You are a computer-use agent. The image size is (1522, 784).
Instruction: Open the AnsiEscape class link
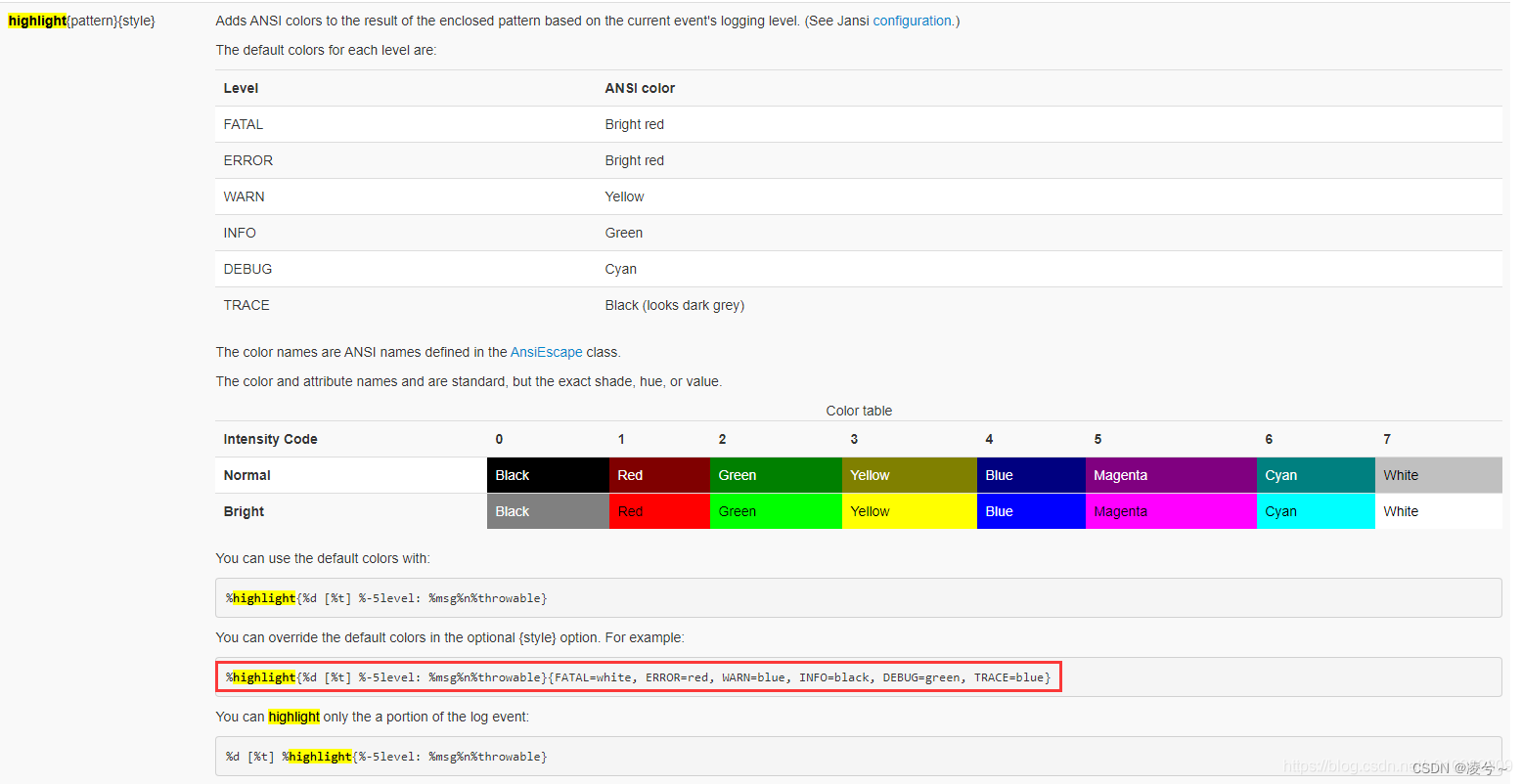[546, 352]
